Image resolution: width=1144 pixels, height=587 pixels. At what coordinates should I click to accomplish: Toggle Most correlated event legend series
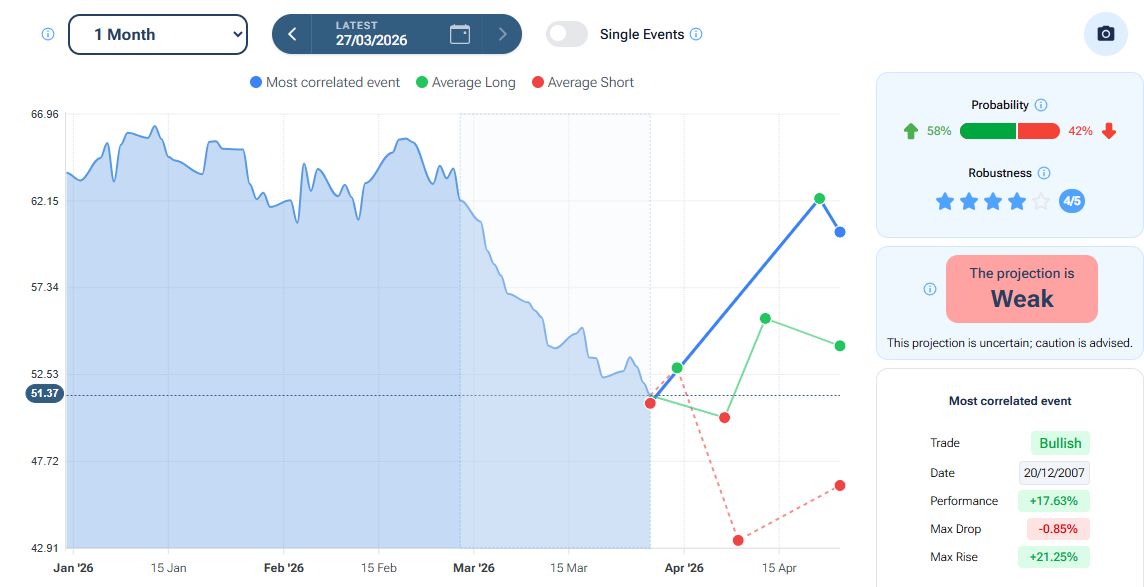[325, 82]
